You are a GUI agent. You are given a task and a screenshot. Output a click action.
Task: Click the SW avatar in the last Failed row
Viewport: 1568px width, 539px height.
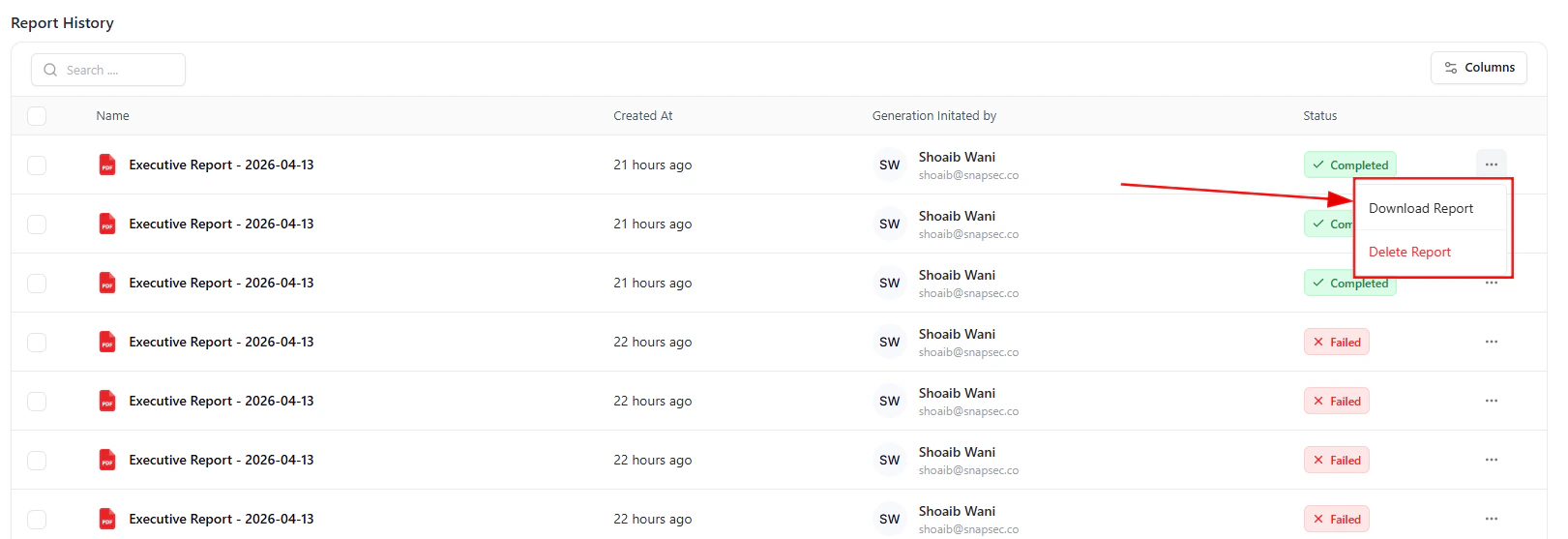pyautogui.click(x=890, y=520)
